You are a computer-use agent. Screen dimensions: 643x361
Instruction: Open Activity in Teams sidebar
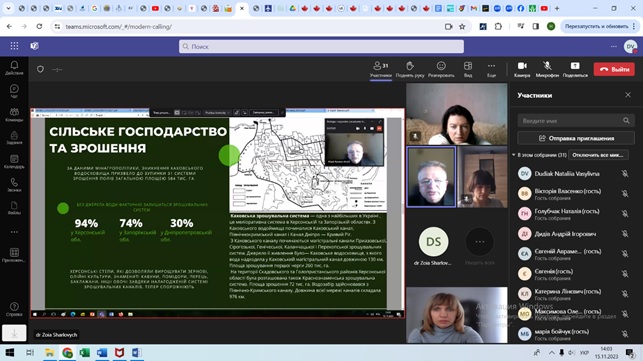coord(14,68)
